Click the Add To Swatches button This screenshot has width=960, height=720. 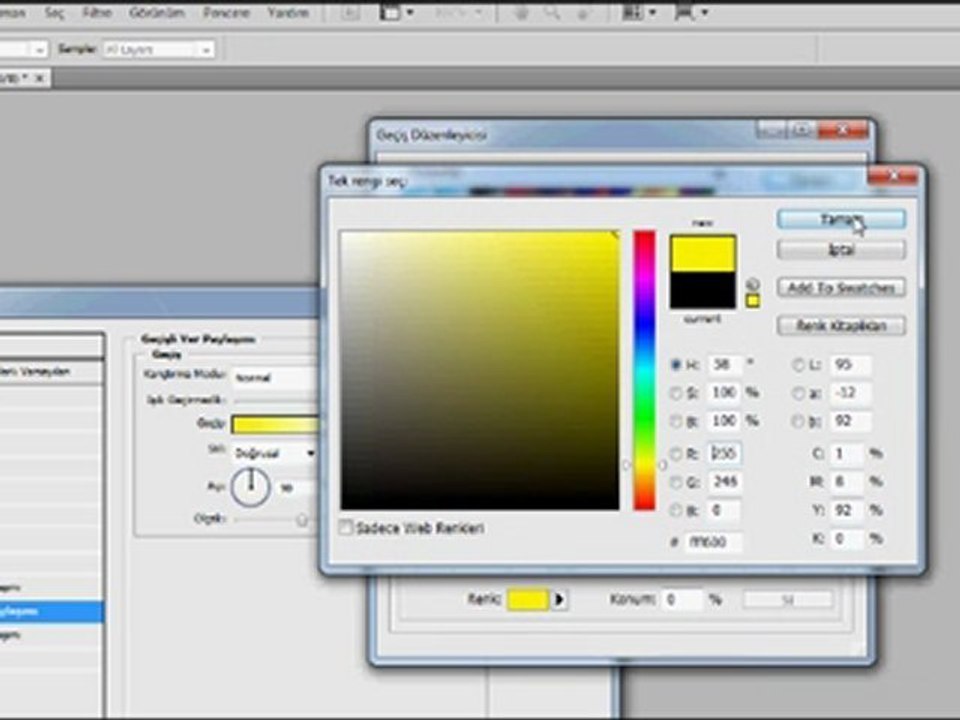841,288
